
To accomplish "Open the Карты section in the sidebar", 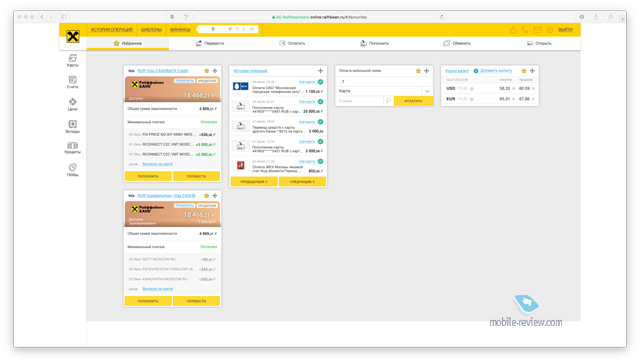I will pos(73,60).
